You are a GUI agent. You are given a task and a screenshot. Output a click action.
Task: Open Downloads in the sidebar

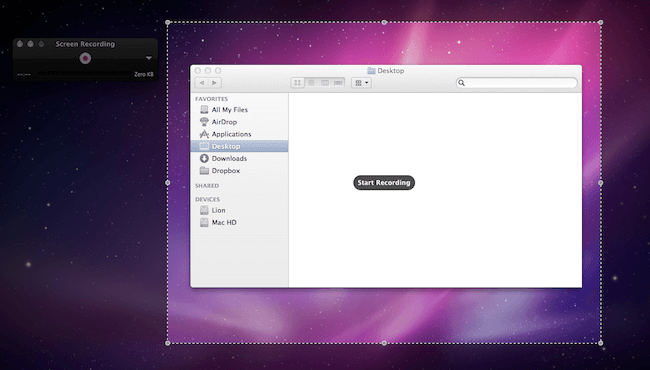239,158
